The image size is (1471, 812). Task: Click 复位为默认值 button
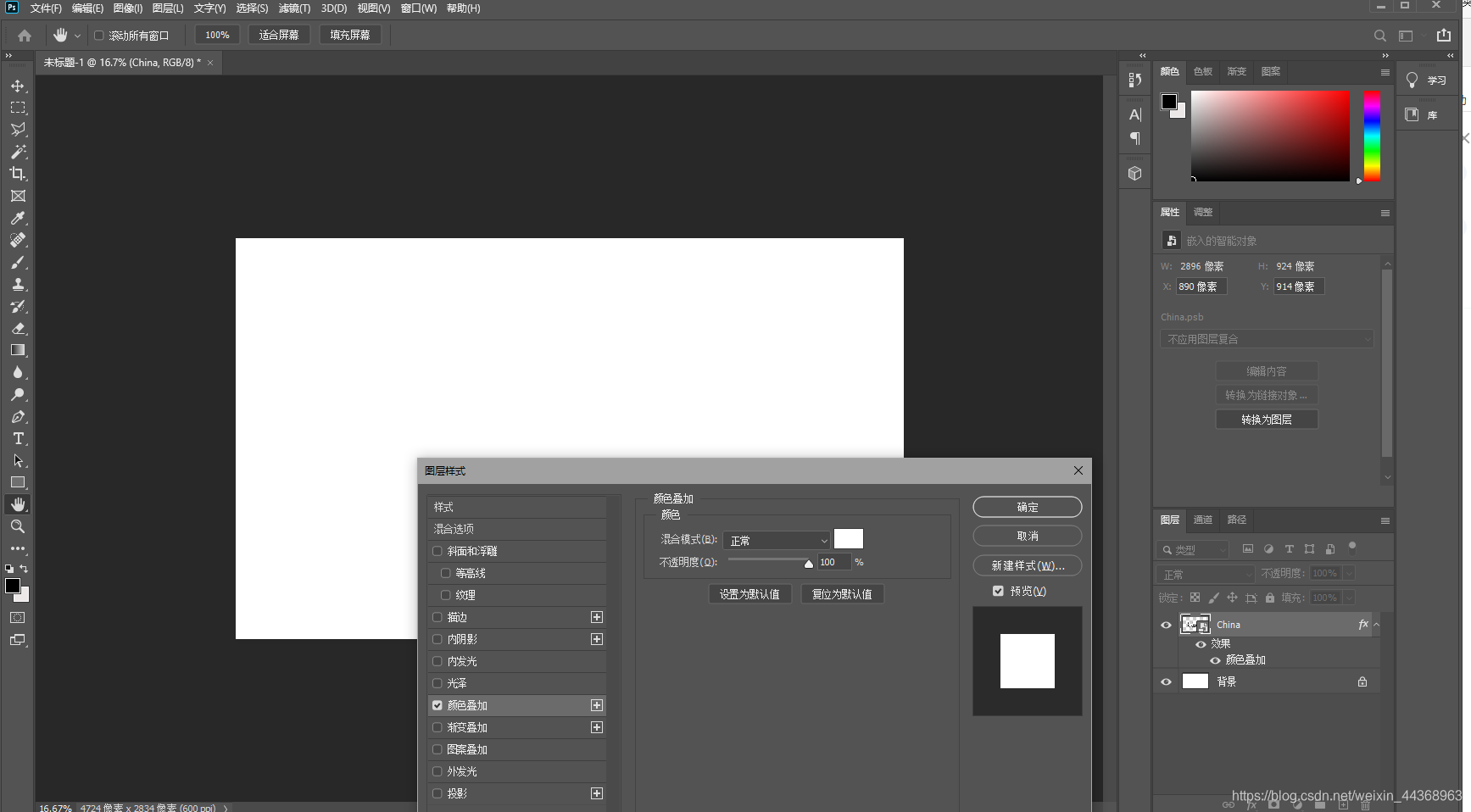[x=842, y=594]
